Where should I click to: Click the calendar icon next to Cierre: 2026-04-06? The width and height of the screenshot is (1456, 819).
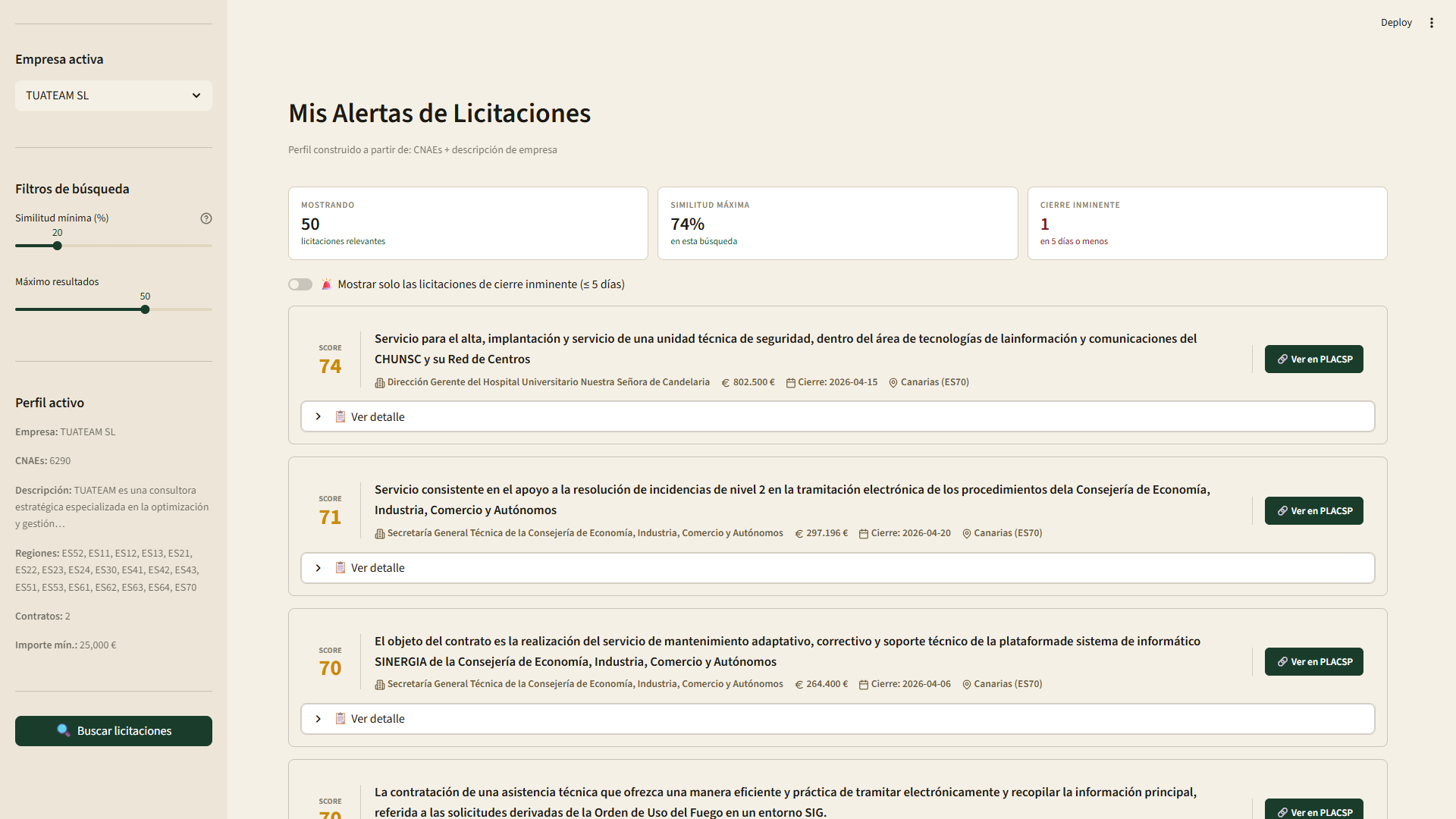pyautogui.click(x=864, y=685)
